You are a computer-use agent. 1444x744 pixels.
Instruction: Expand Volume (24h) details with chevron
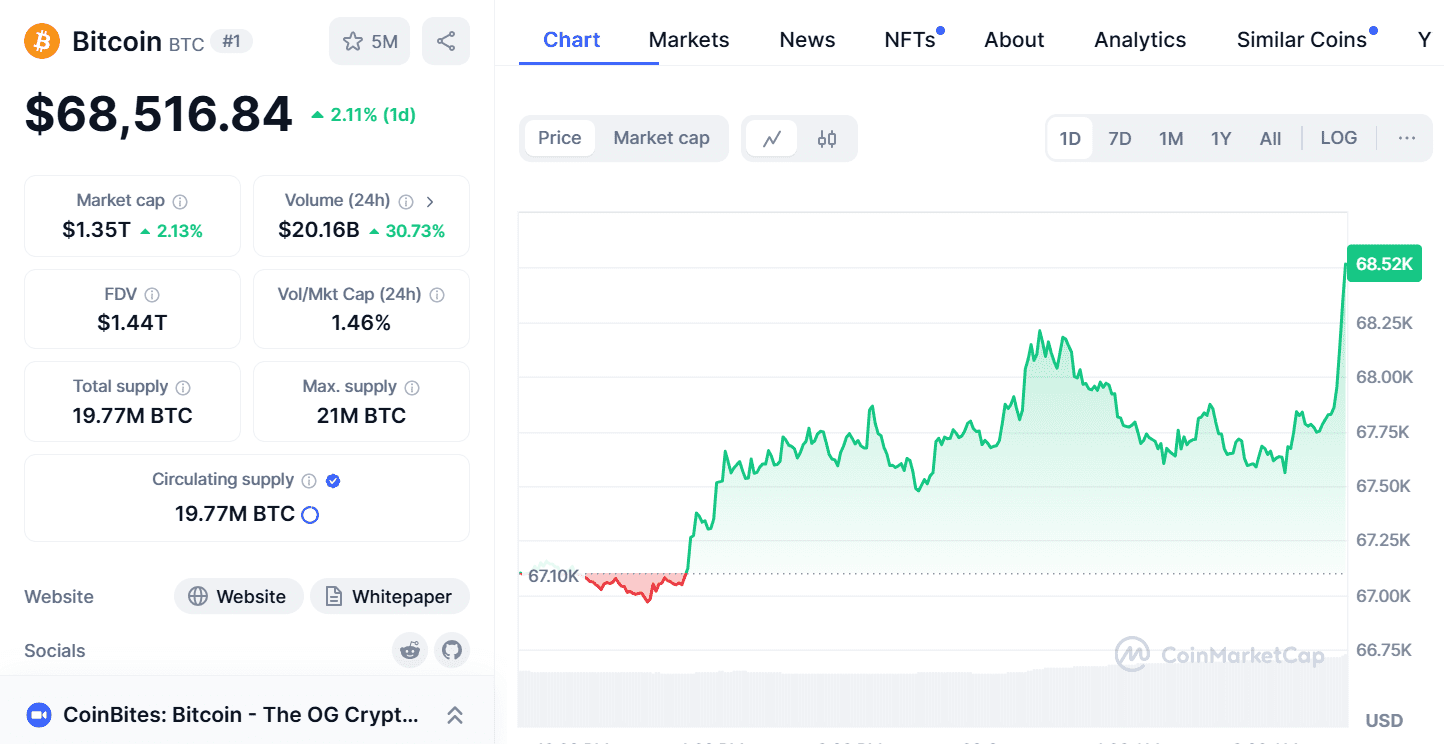coord(430,200)
